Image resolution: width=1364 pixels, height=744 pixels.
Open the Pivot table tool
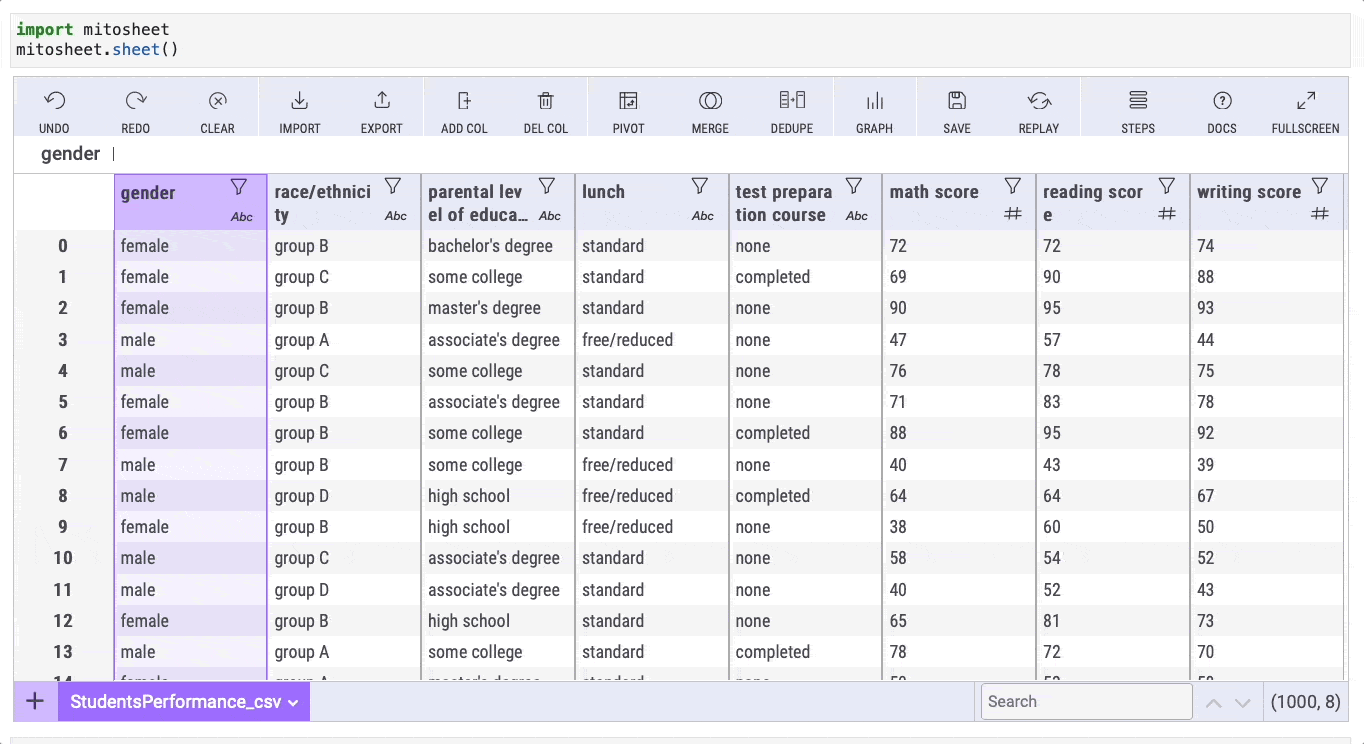[628, 101]
